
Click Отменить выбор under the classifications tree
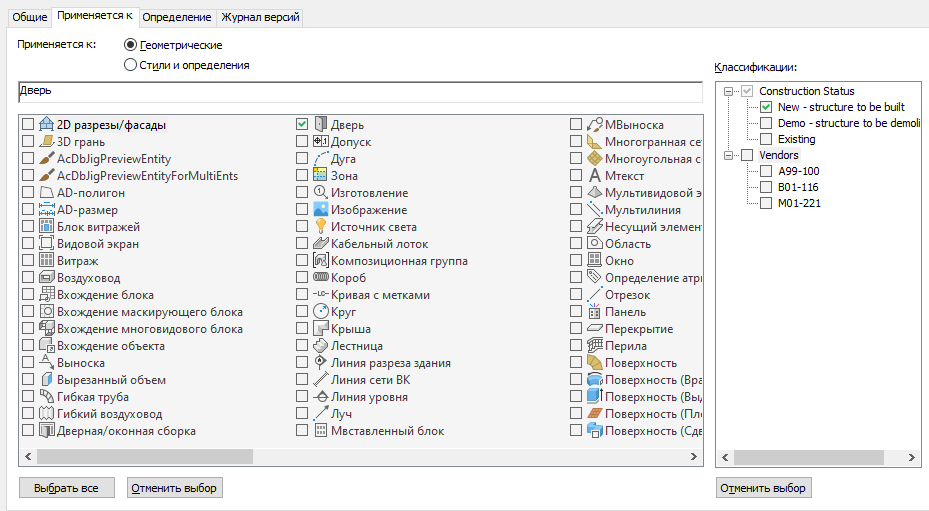point(764,488)
